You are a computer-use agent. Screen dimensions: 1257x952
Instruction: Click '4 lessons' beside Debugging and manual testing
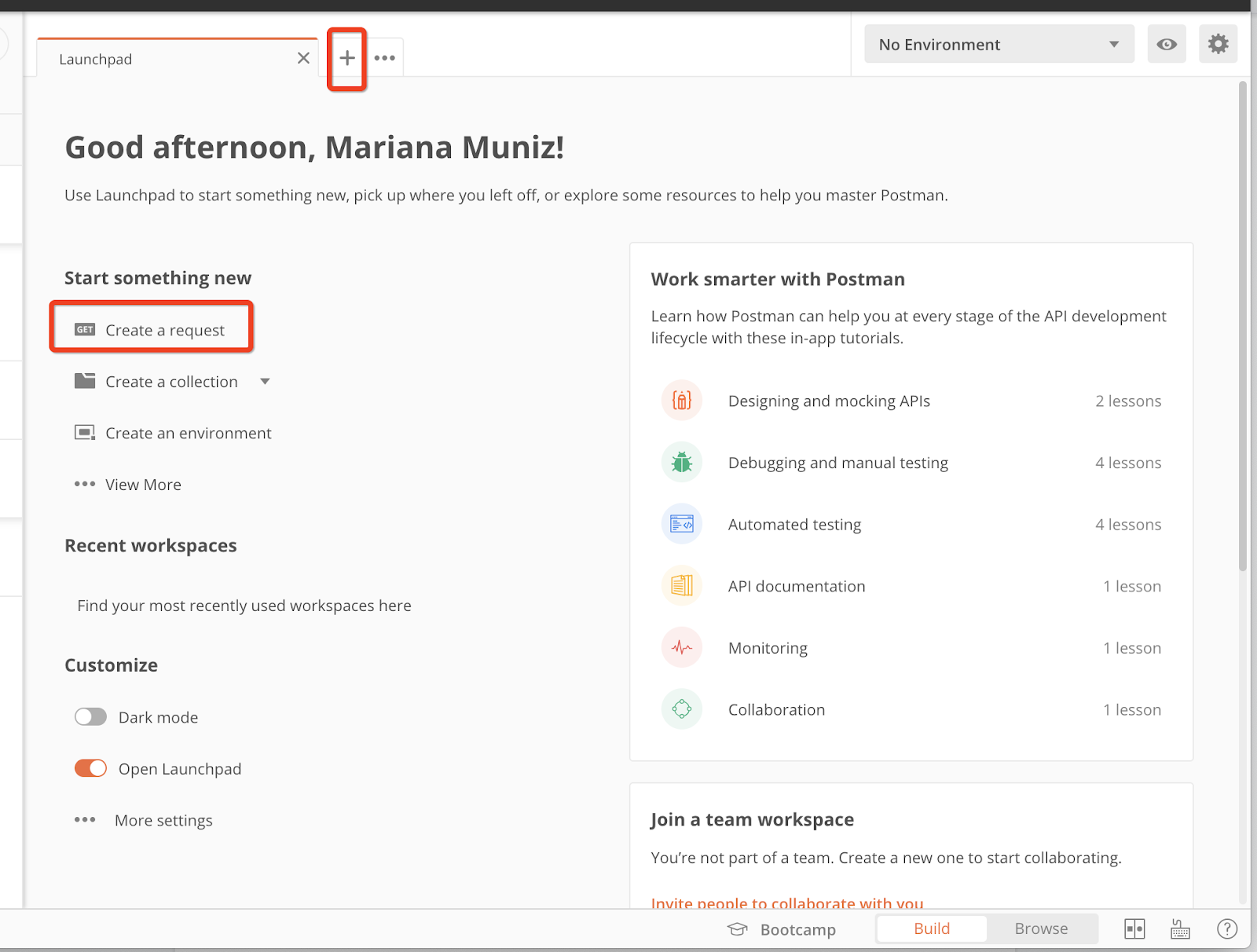coord(1128,463)
